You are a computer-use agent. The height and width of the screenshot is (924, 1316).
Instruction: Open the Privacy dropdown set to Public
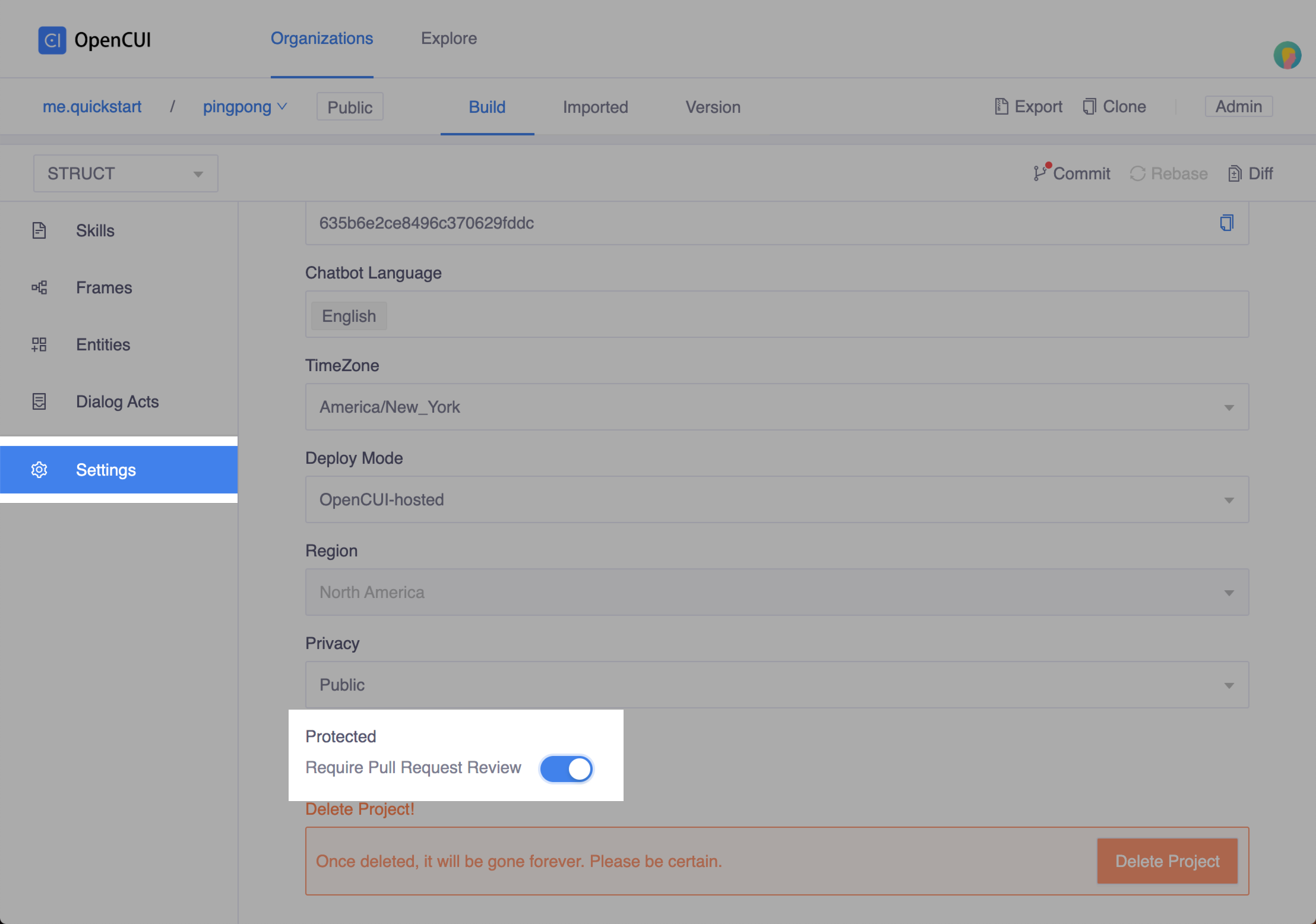(x=777, y=685)
